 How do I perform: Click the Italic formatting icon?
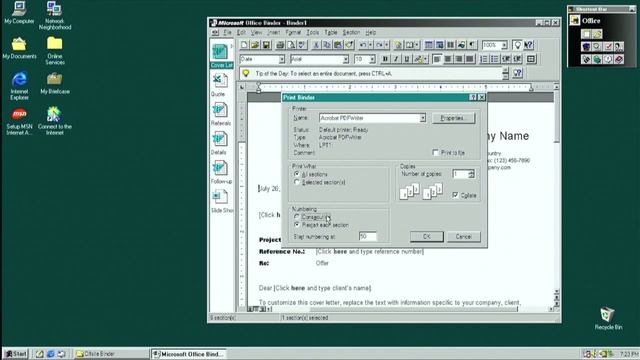tap(396, 59)
